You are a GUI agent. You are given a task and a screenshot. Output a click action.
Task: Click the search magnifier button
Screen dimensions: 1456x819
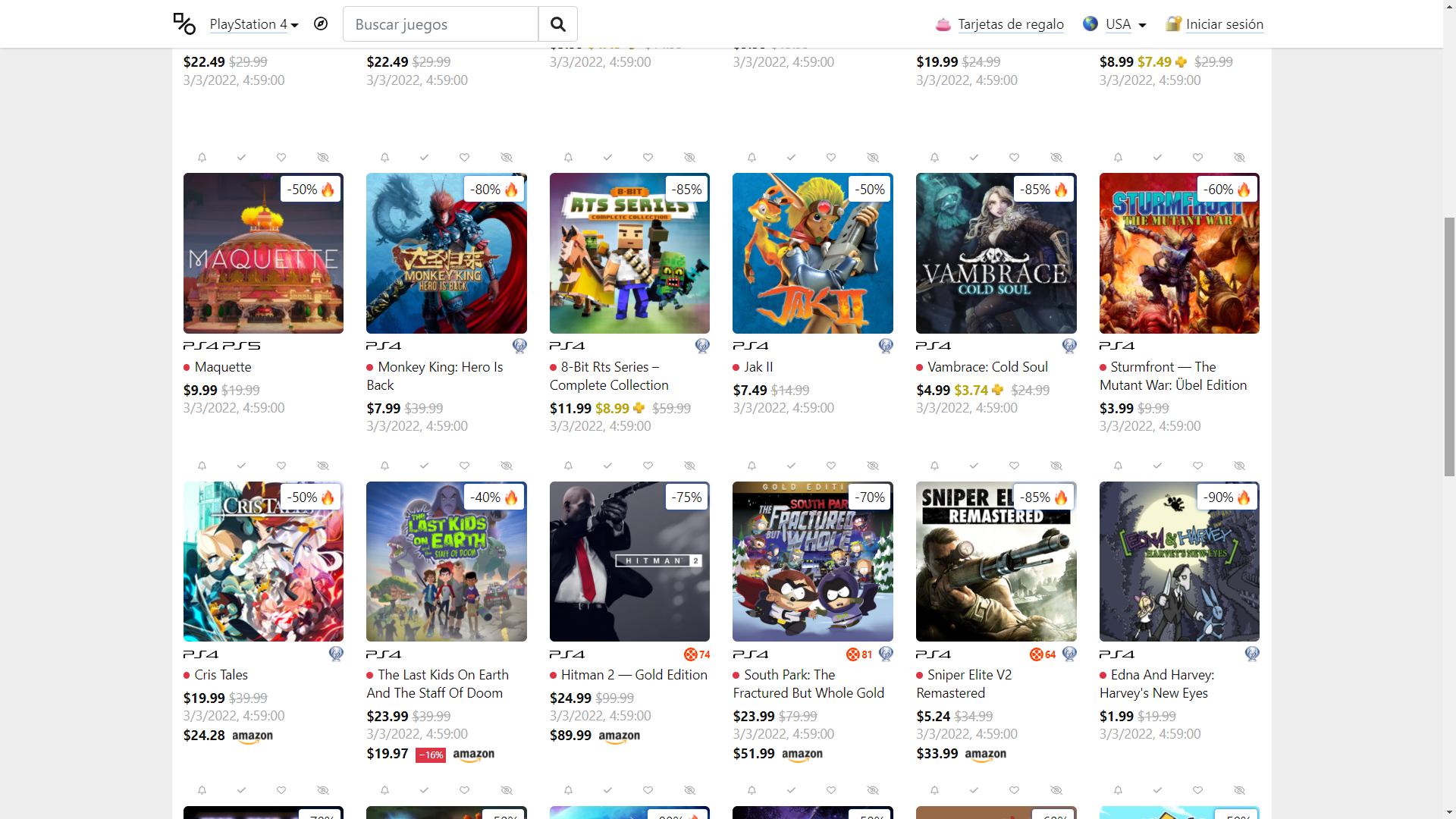[557, 24]
